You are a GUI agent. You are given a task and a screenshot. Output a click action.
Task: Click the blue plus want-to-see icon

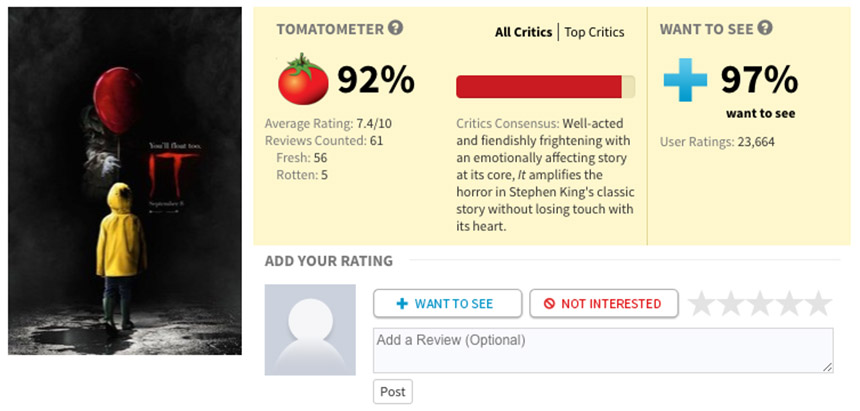(x=685, y=80)
